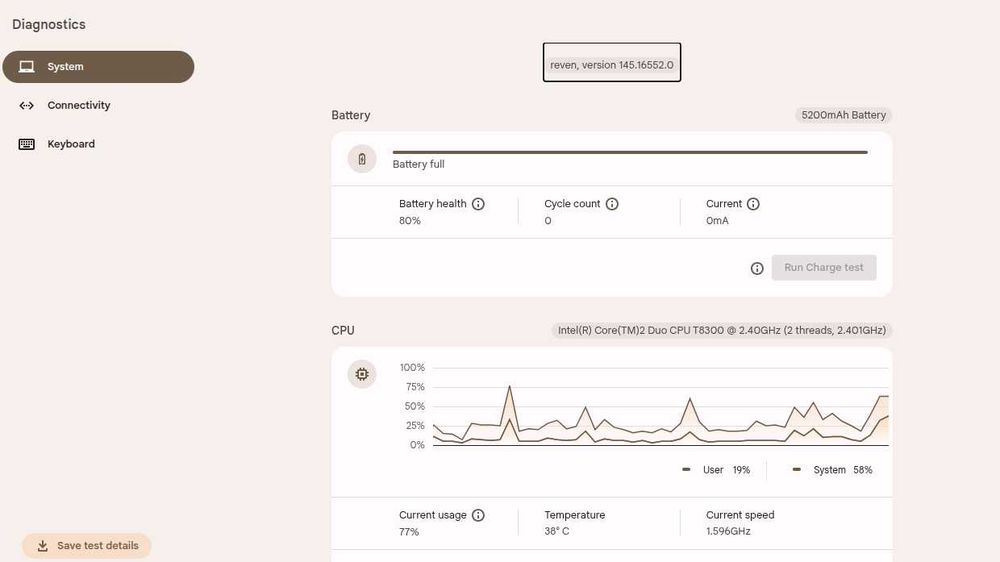Show Cycle count info tooltip
The height and width of the screenshot is (562, 1000).
(x=612, y=204)
